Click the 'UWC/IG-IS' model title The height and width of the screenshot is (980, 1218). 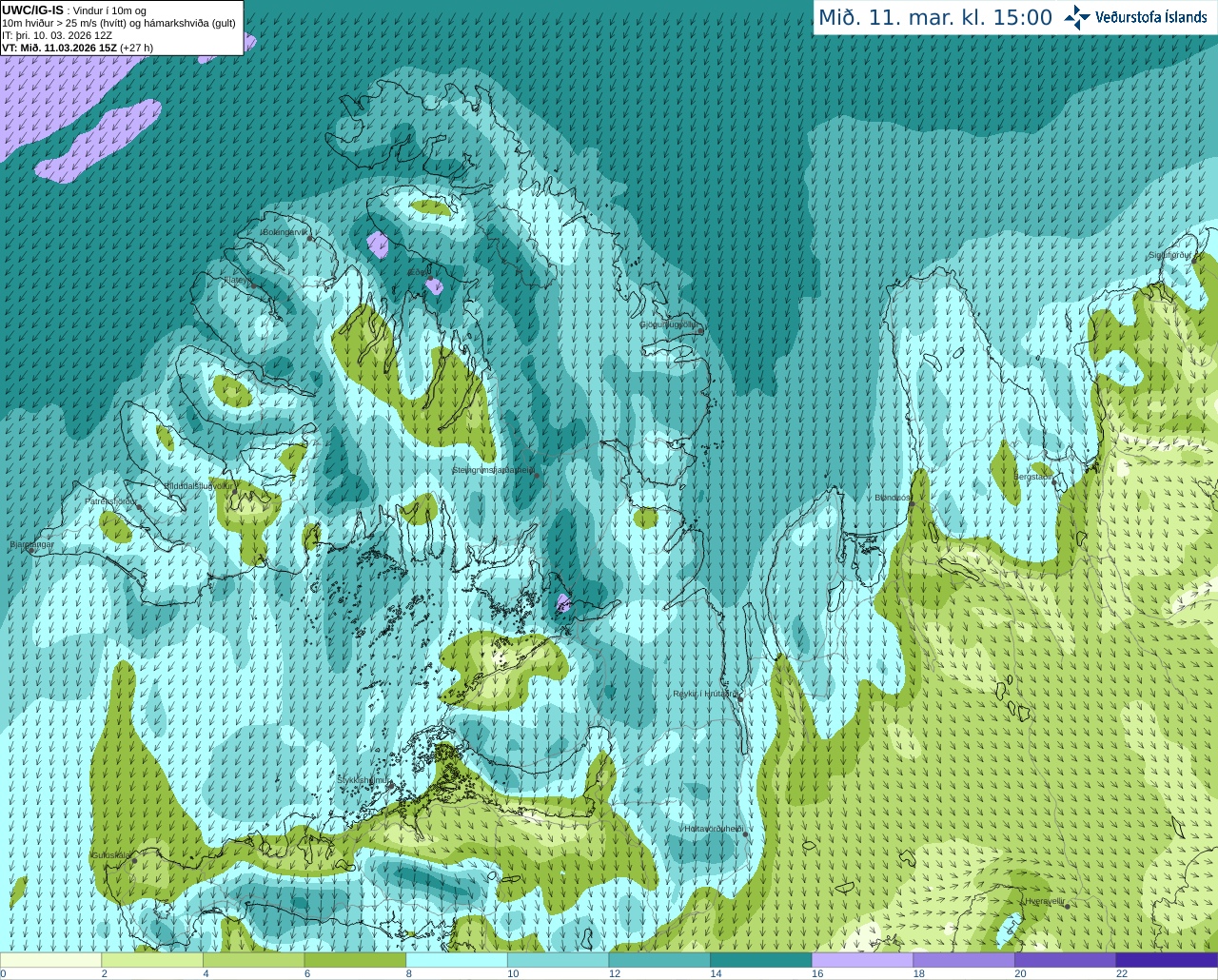[32, 10]
